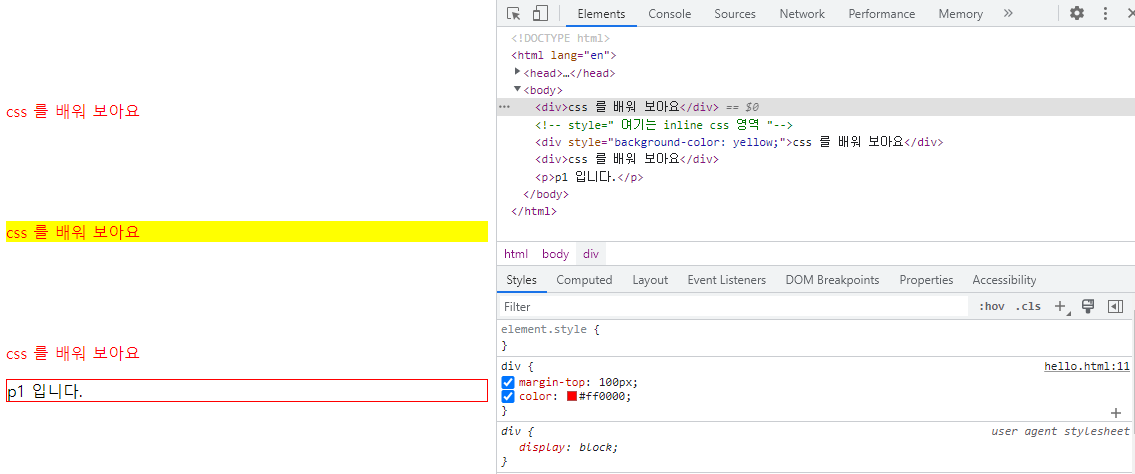
Task: Show more DevTools tabs chevron
Action: [1008, 13]
